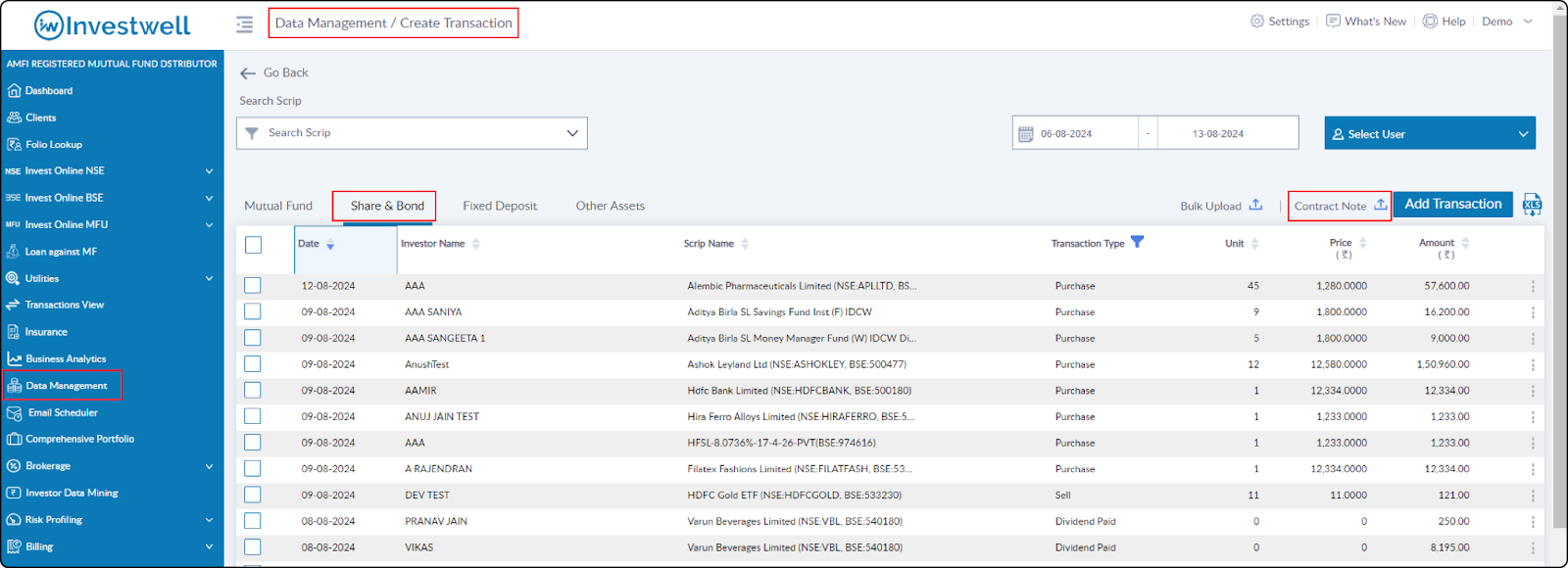
Task: Open the Select User dropdown
Action: pyautogui.click(x=1430, y=133)
